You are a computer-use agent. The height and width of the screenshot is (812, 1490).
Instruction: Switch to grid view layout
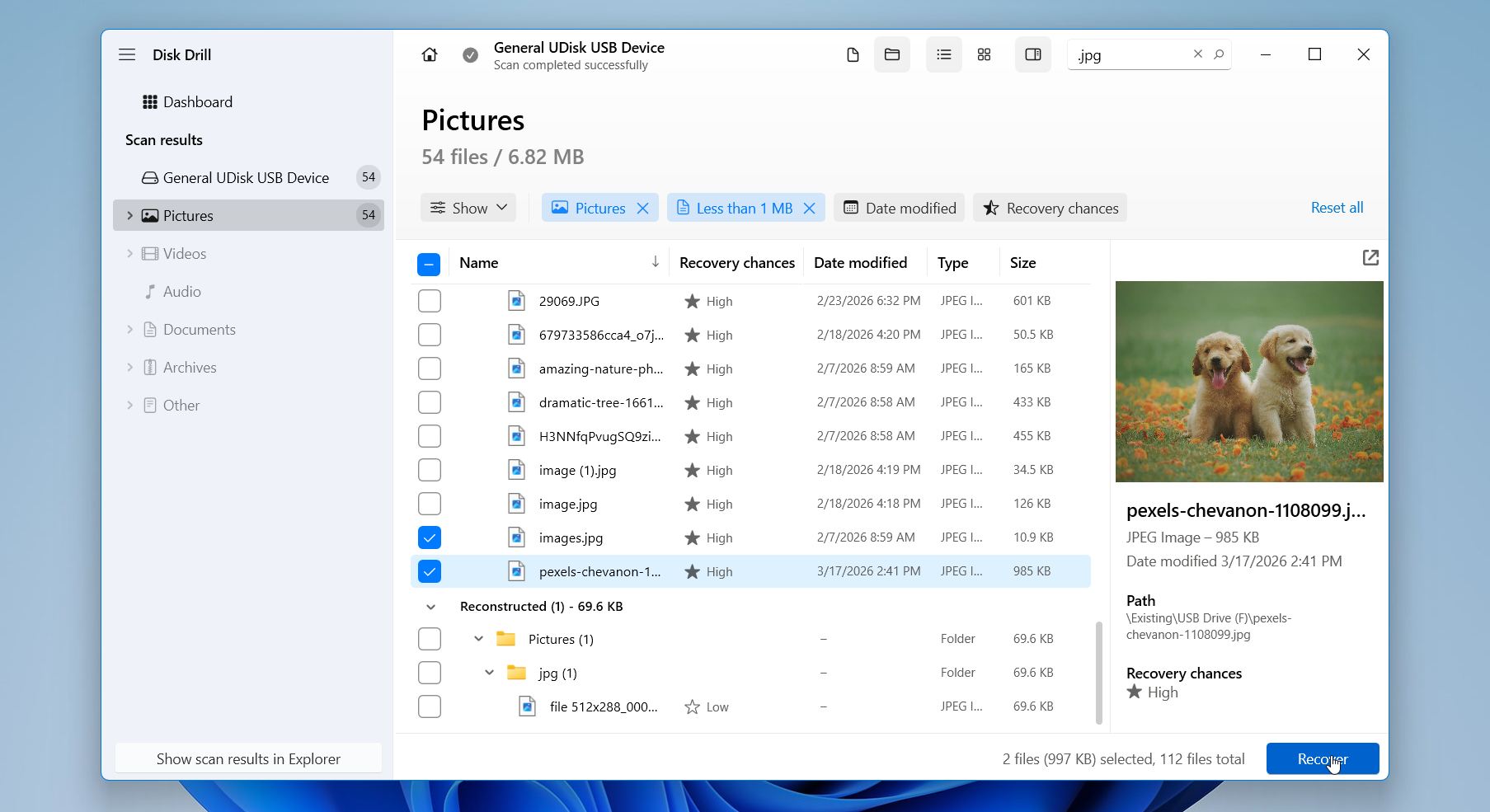tap(983, 54)
